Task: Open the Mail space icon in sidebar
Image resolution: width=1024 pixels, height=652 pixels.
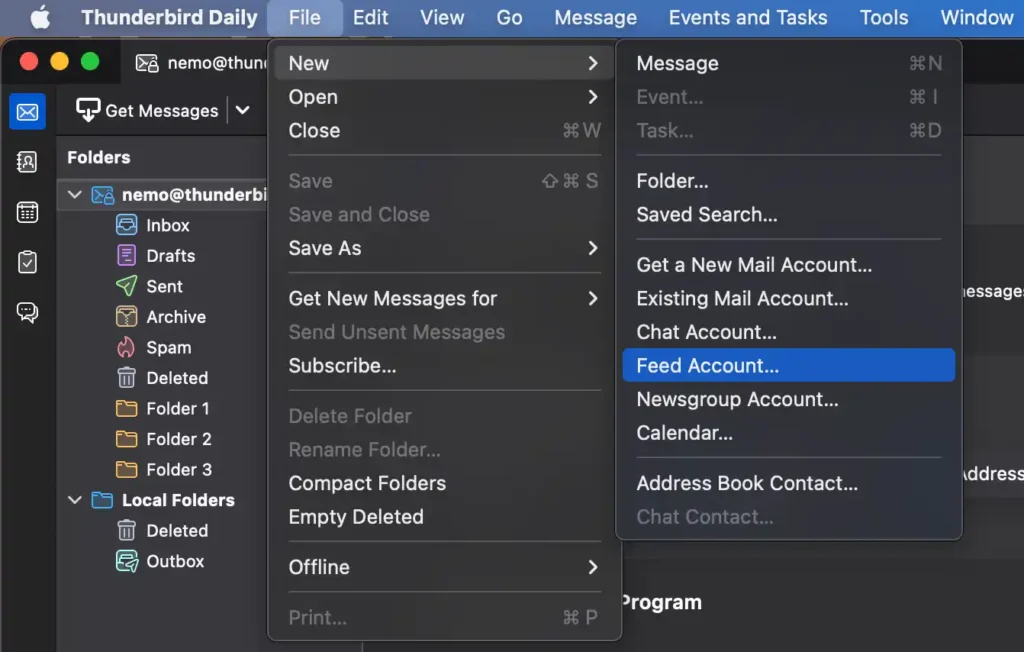Action: point(27,112)
